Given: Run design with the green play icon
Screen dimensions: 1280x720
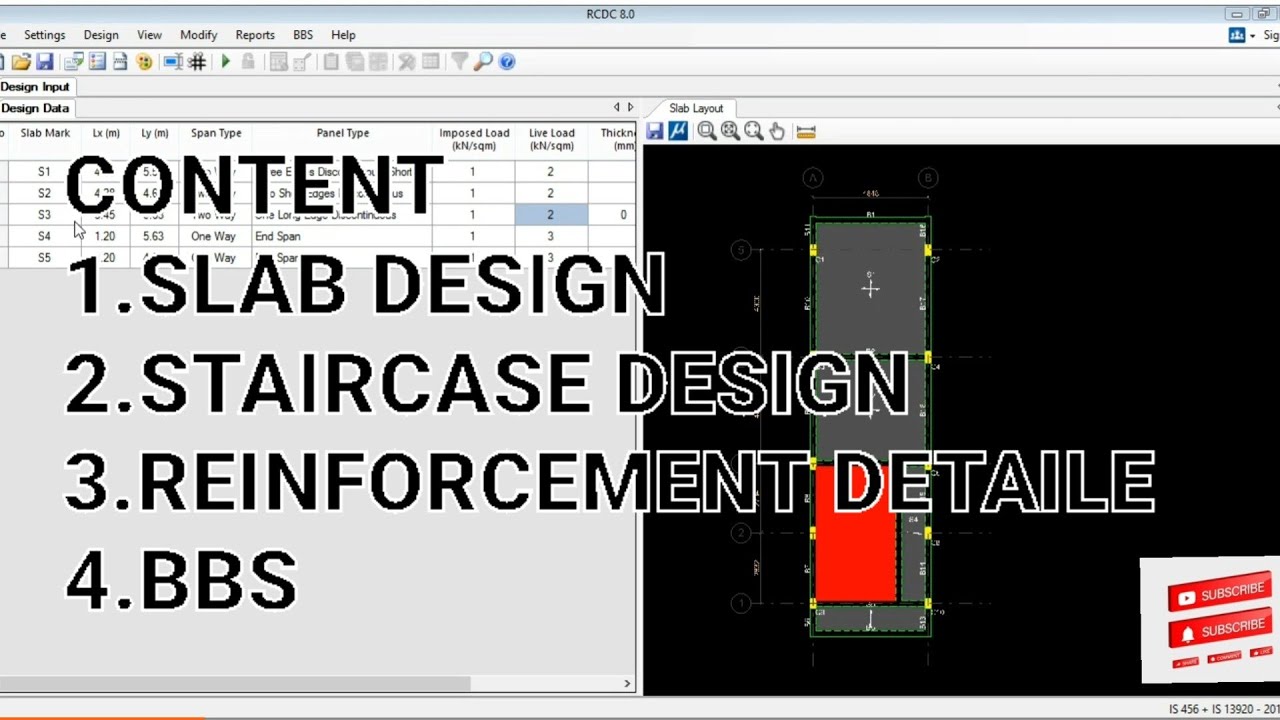Looking at the screenshot, I should [226, 62].
